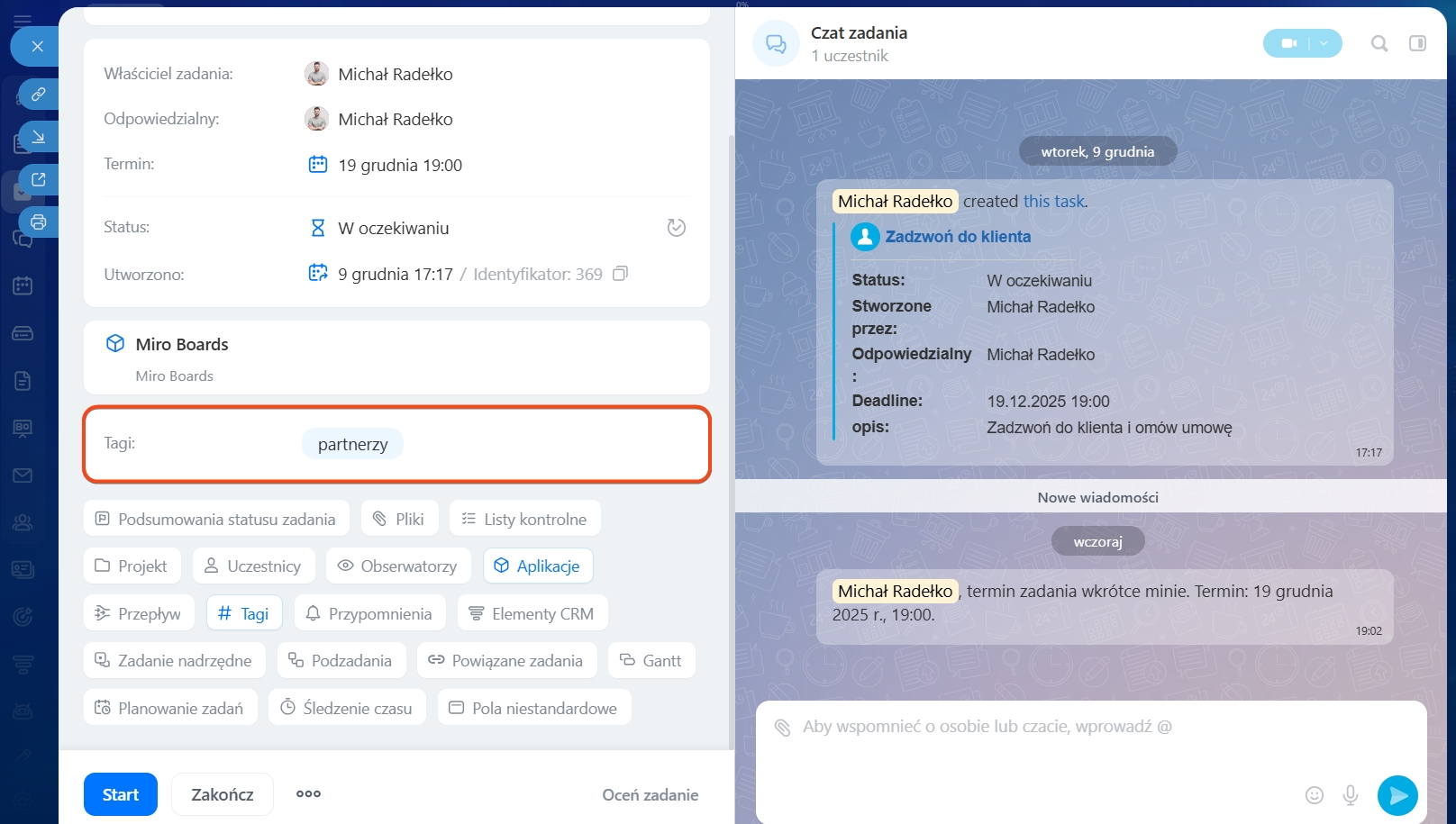This screenshot has height=824, width=1456.
Task: Start the task with the Start button
Action: click(x=121, y=794)
